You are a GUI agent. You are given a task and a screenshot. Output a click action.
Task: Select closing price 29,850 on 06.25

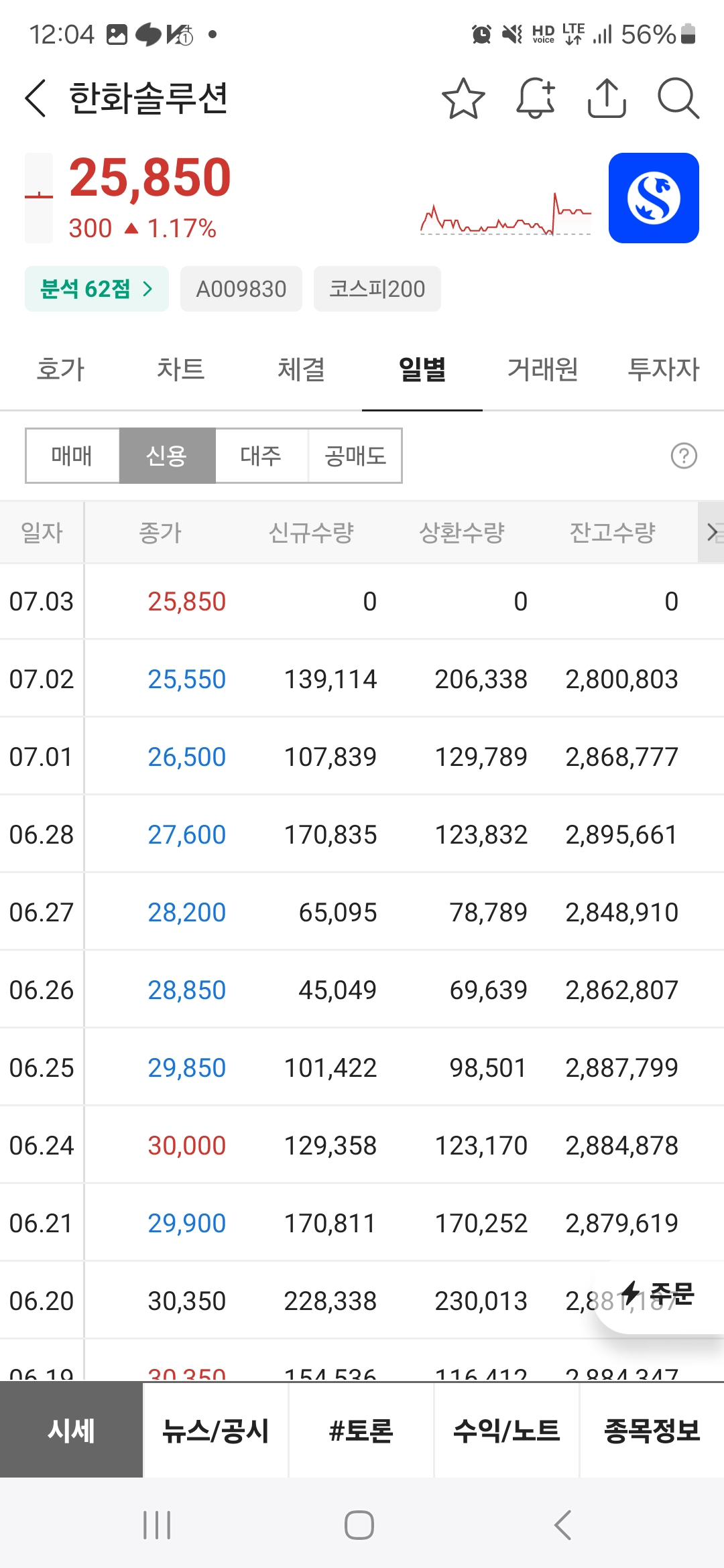coord(187,1068)
